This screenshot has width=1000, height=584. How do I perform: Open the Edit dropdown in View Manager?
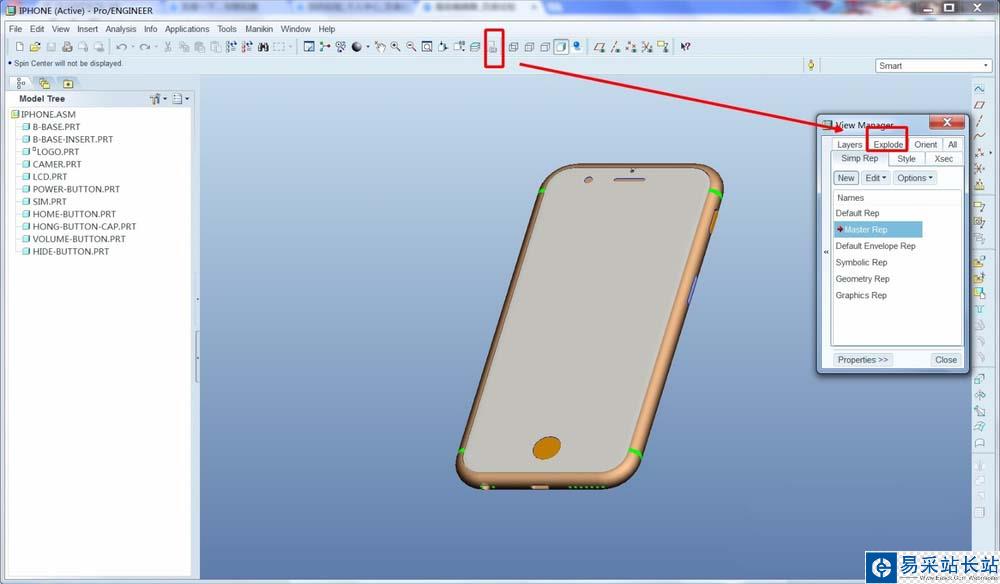[x=876, y=178]
